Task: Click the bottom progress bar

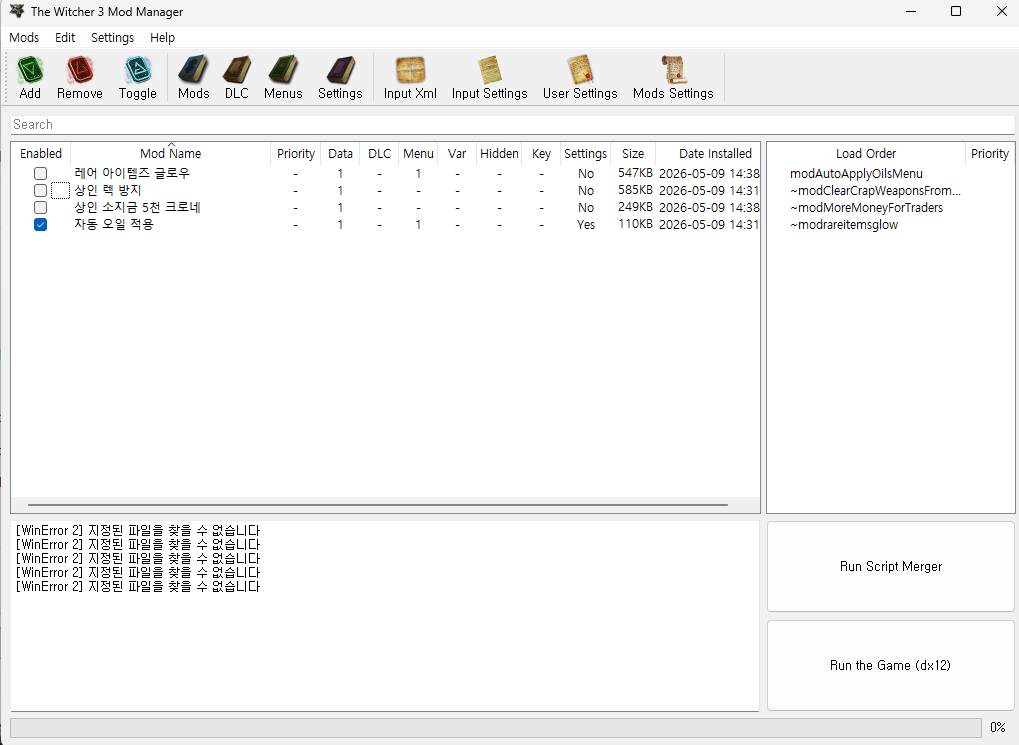Action: (x=496, y=727)
